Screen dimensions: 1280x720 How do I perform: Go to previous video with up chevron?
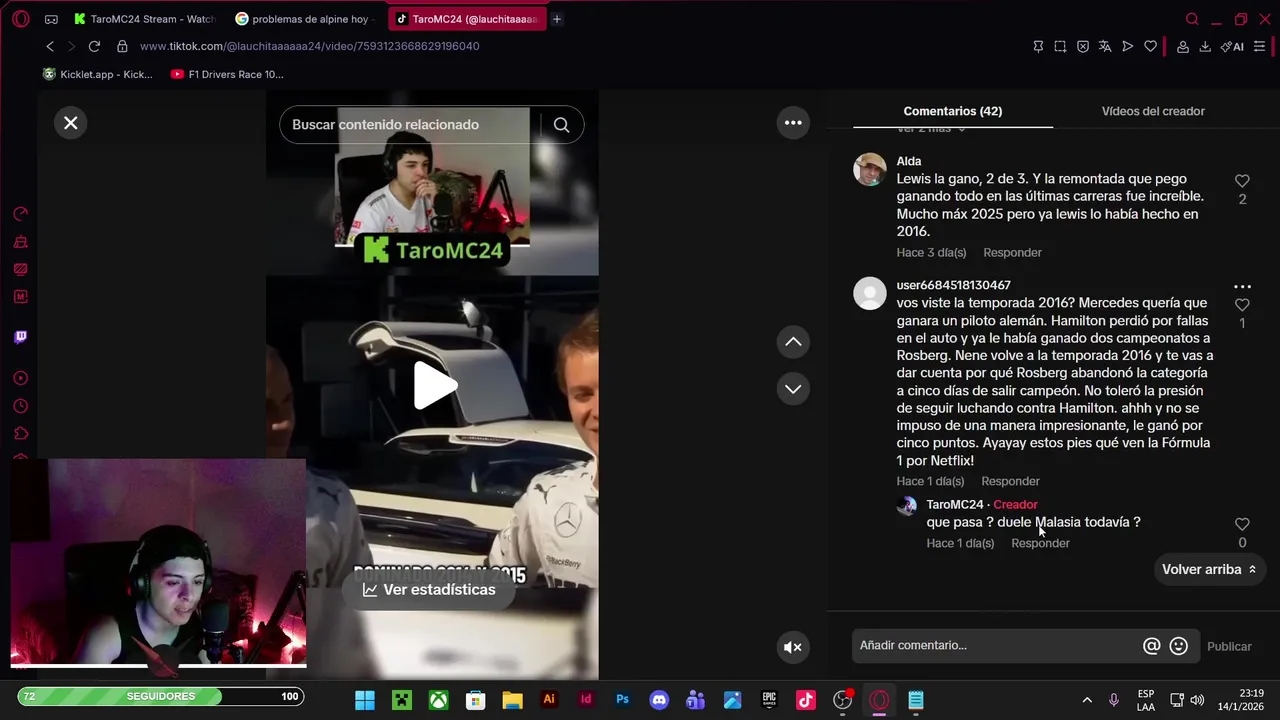[x=793, y=342]
